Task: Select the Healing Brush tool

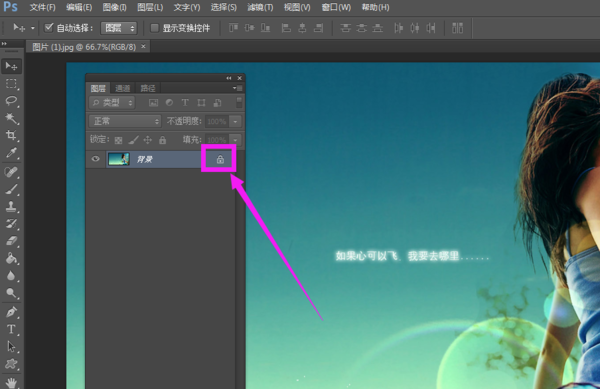Action: pyautogui.click(x=11, y=172)
